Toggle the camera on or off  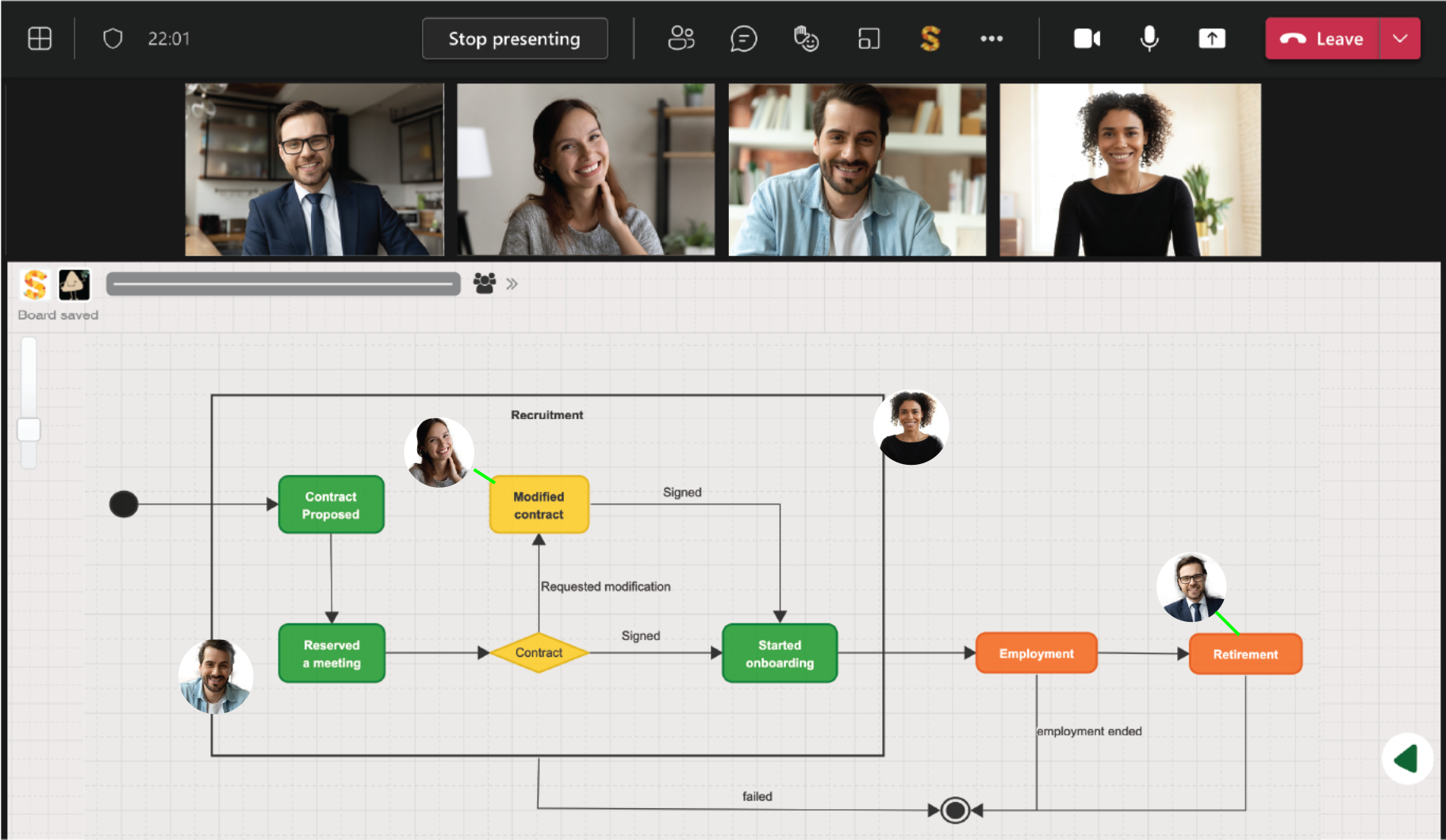1087,38
